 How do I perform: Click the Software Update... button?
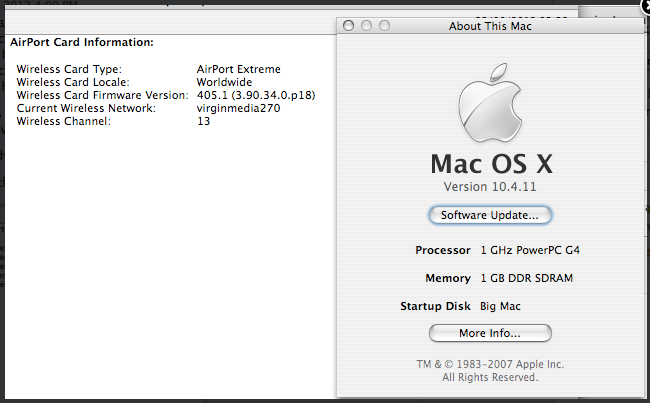490,215
